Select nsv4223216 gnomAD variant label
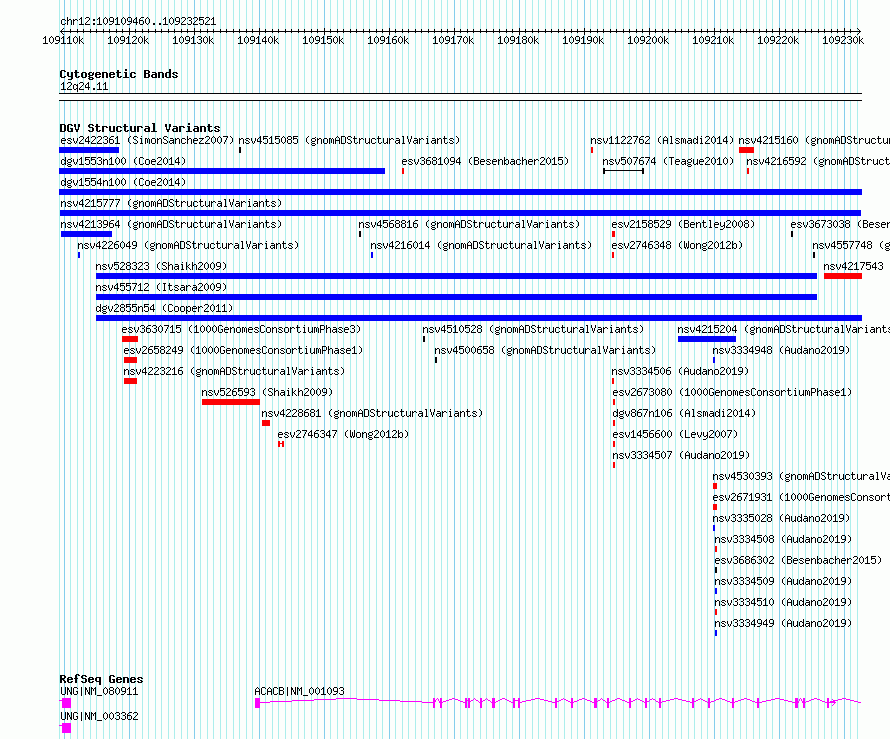The width and height of the screenshot is (890, 739). click(x=234, y=371)
